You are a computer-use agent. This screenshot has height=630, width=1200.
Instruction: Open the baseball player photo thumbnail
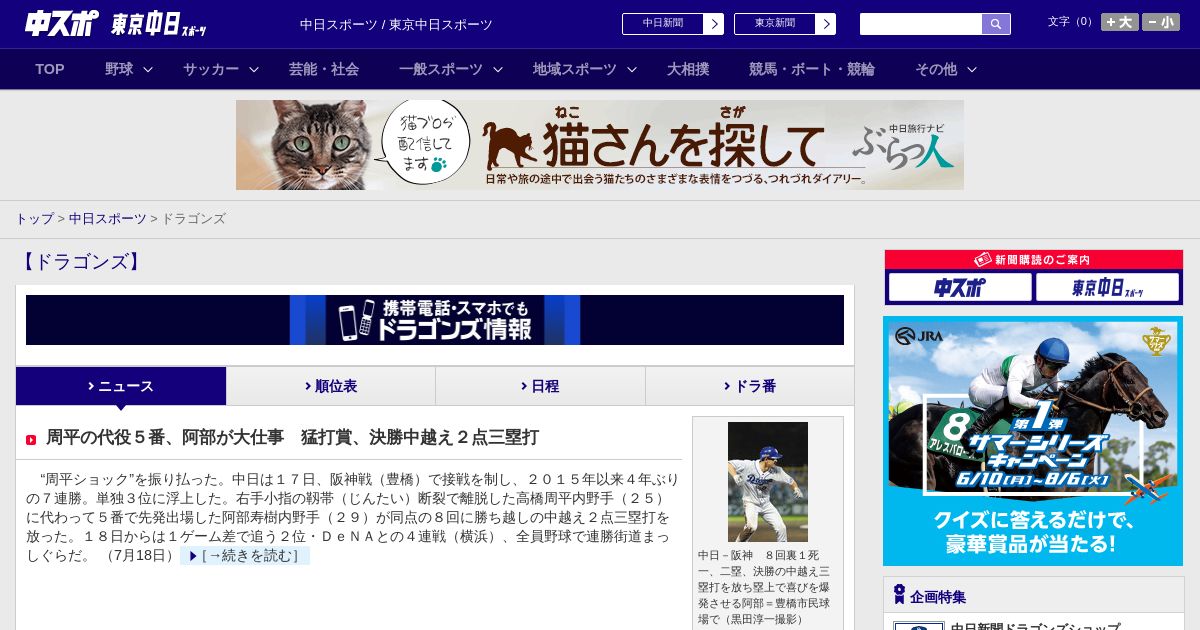(768, 482)
